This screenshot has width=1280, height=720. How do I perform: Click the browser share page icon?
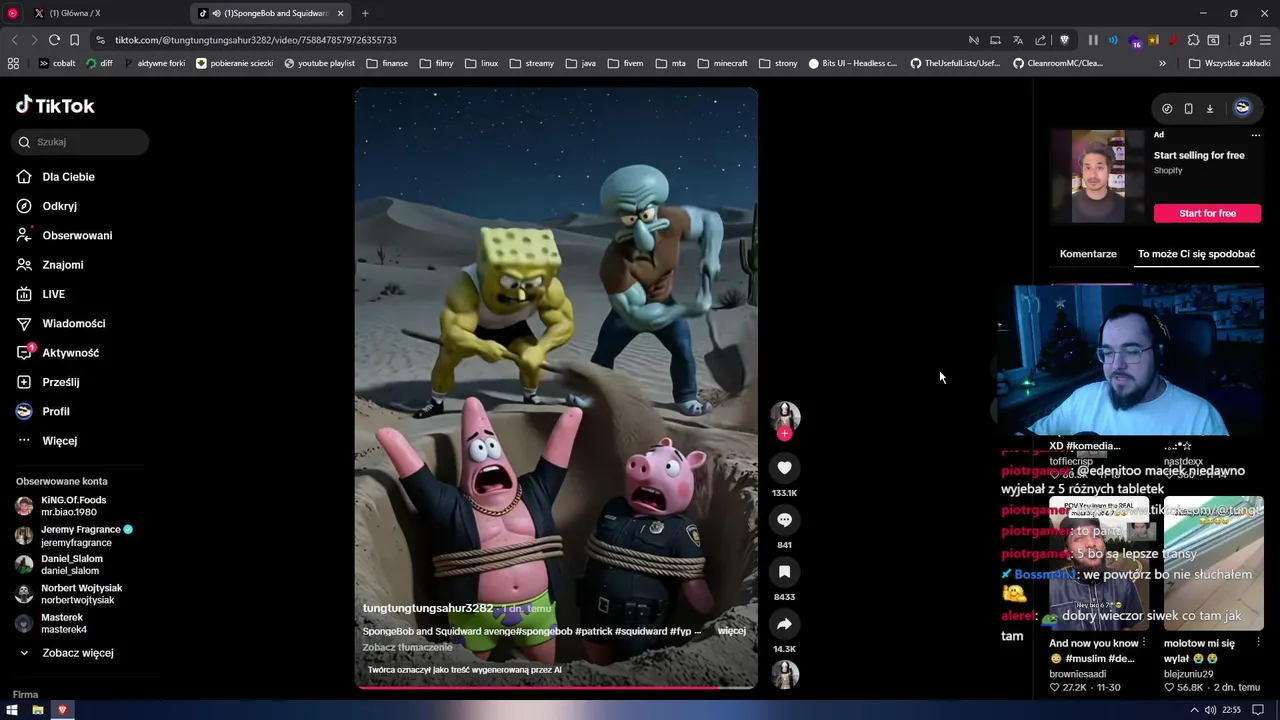click(1040, 40)
